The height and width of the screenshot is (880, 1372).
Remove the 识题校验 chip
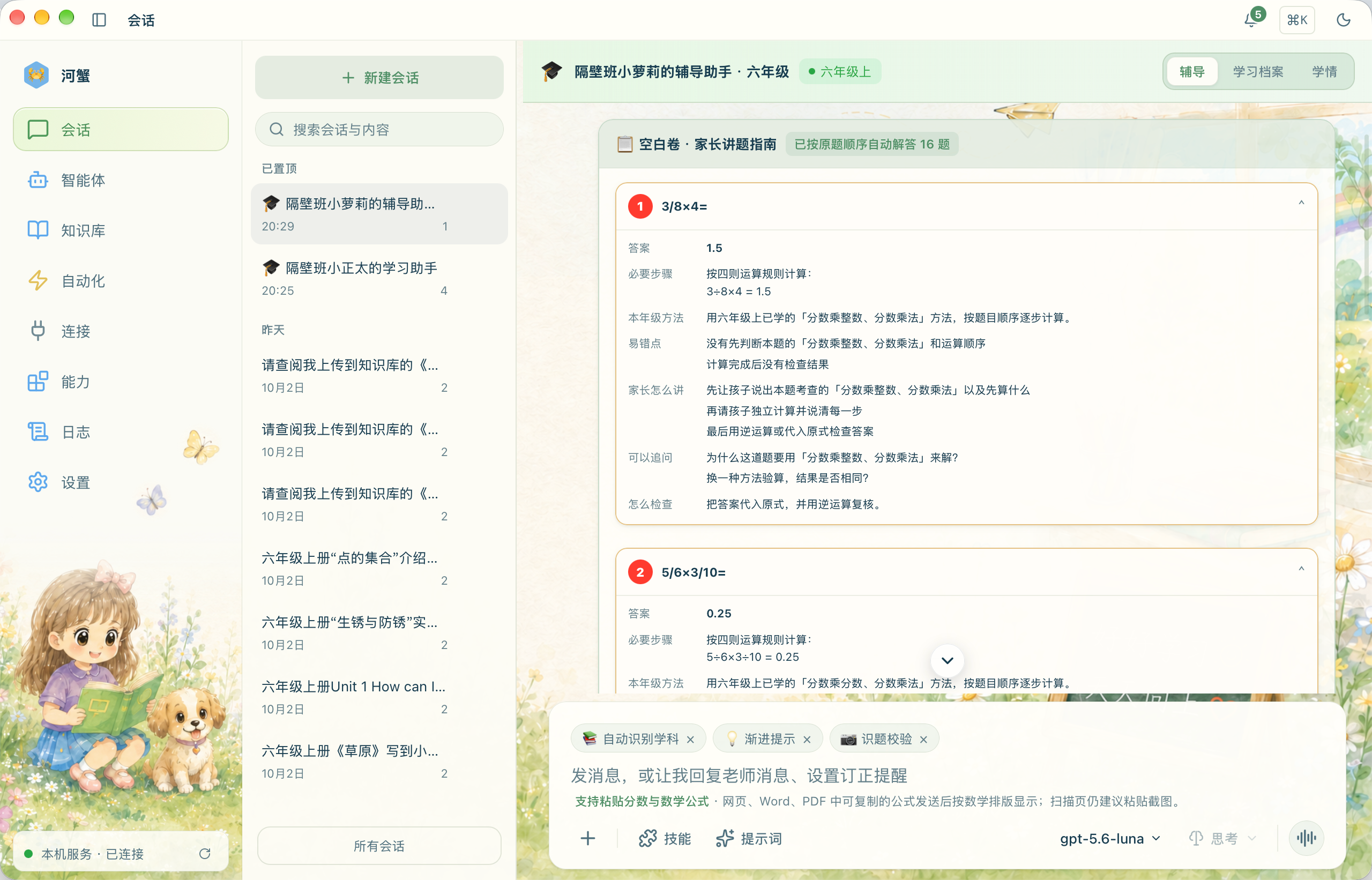click(x=923, y=740)
